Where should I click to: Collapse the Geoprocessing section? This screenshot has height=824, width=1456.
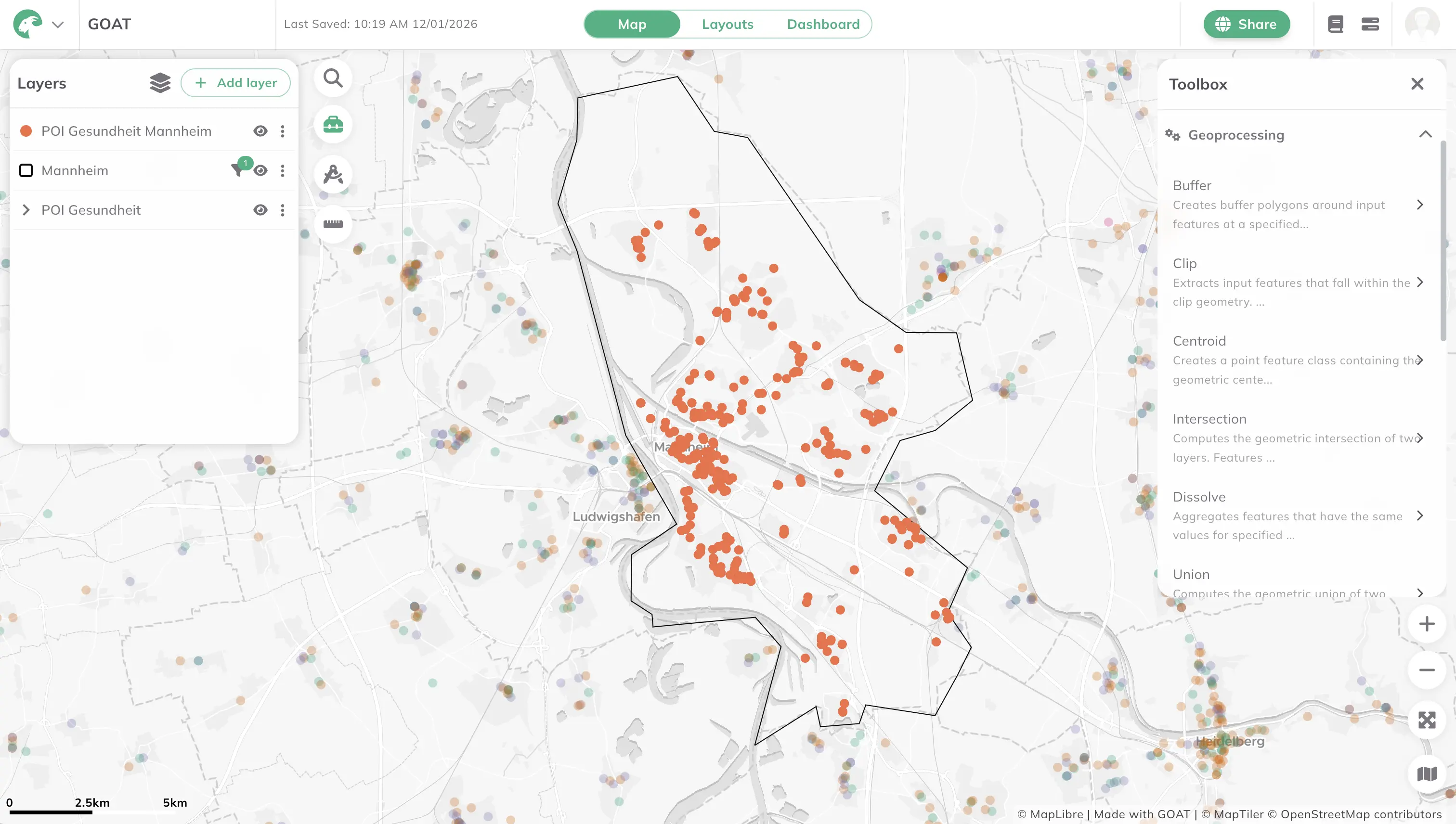1425,135
